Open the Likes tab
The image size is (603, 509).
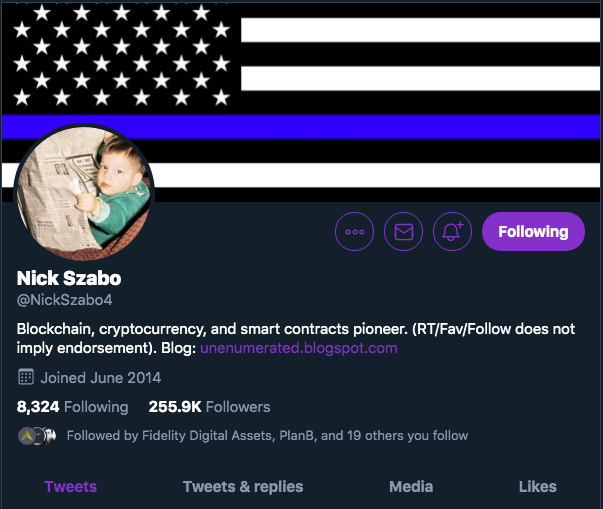538,487
